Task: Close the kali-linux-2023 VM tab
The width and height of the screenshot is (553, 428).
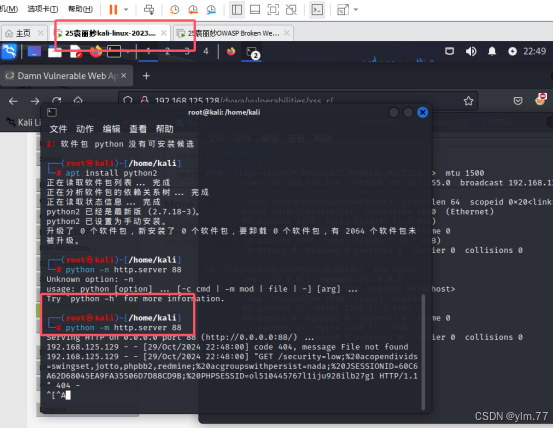Action: point(164,33)
